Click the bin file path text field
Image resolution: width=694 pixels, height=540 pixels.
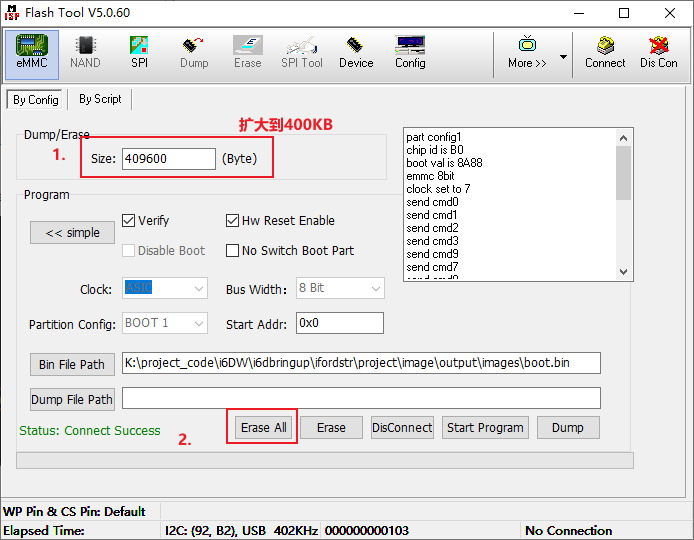point(361,363)
